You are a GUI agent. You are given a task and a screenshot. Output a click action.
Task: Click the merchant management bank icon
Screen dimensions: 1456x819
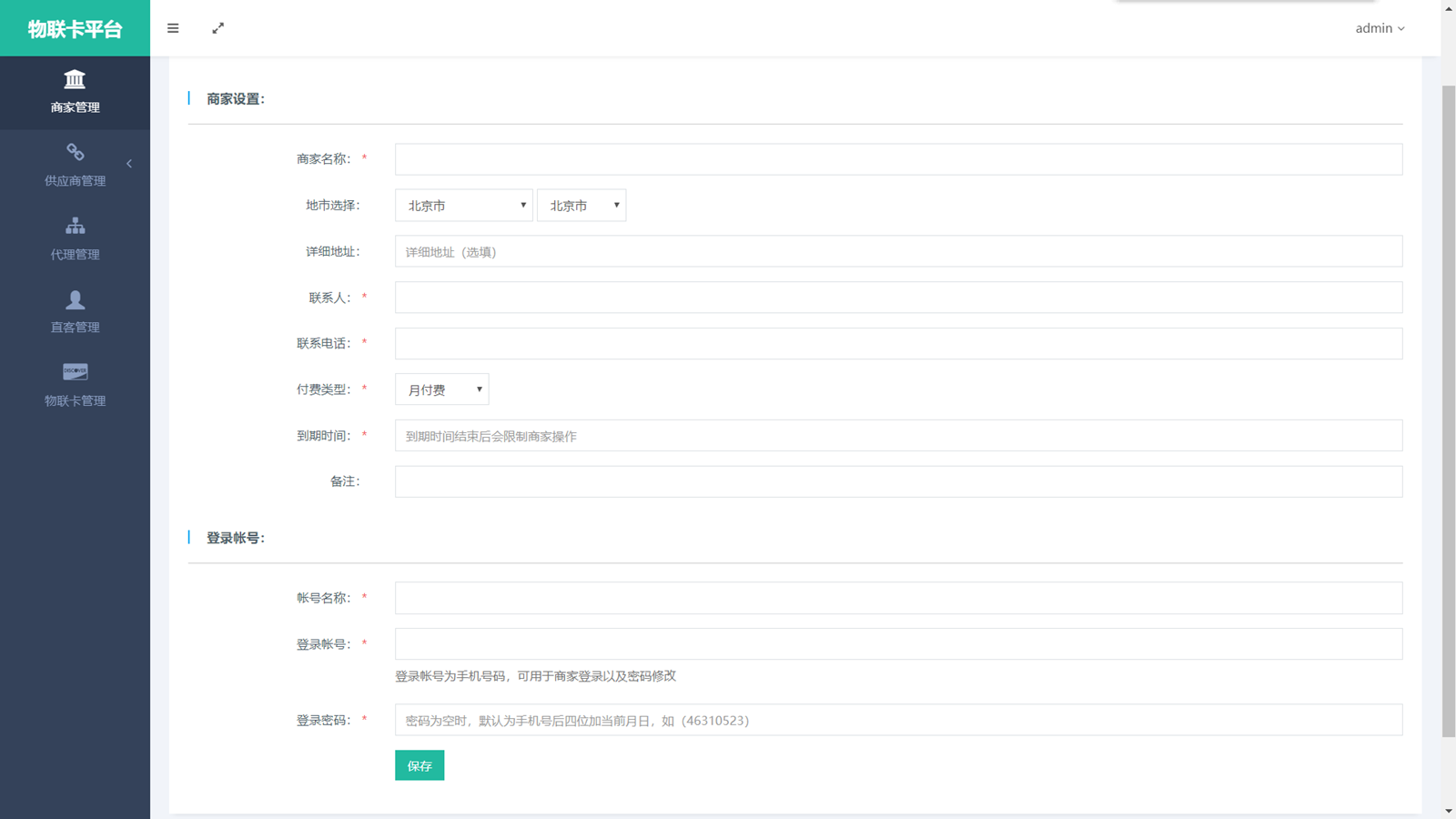75,80
